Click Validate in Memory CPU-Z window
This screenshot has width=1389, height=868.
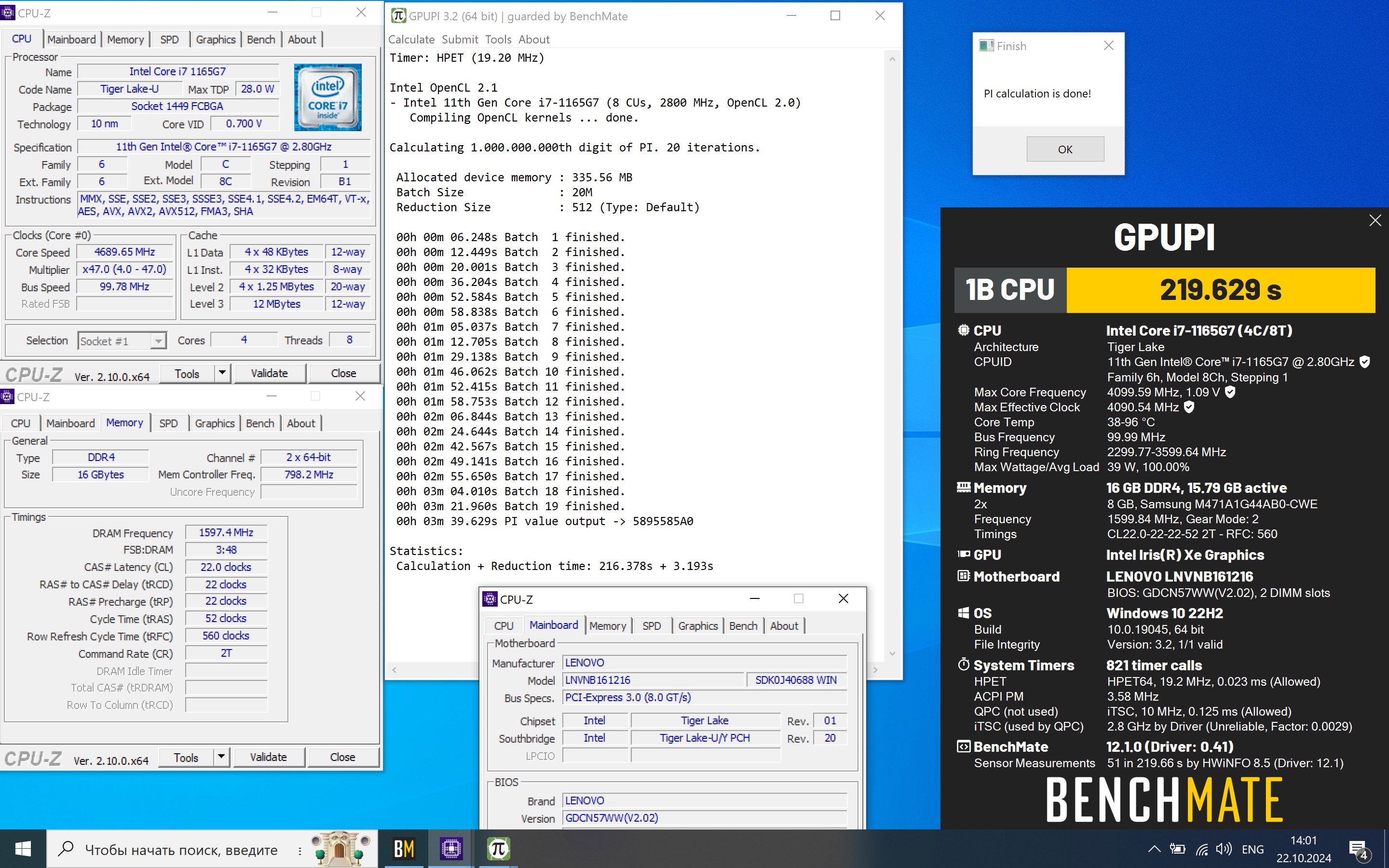click(268, 757)
